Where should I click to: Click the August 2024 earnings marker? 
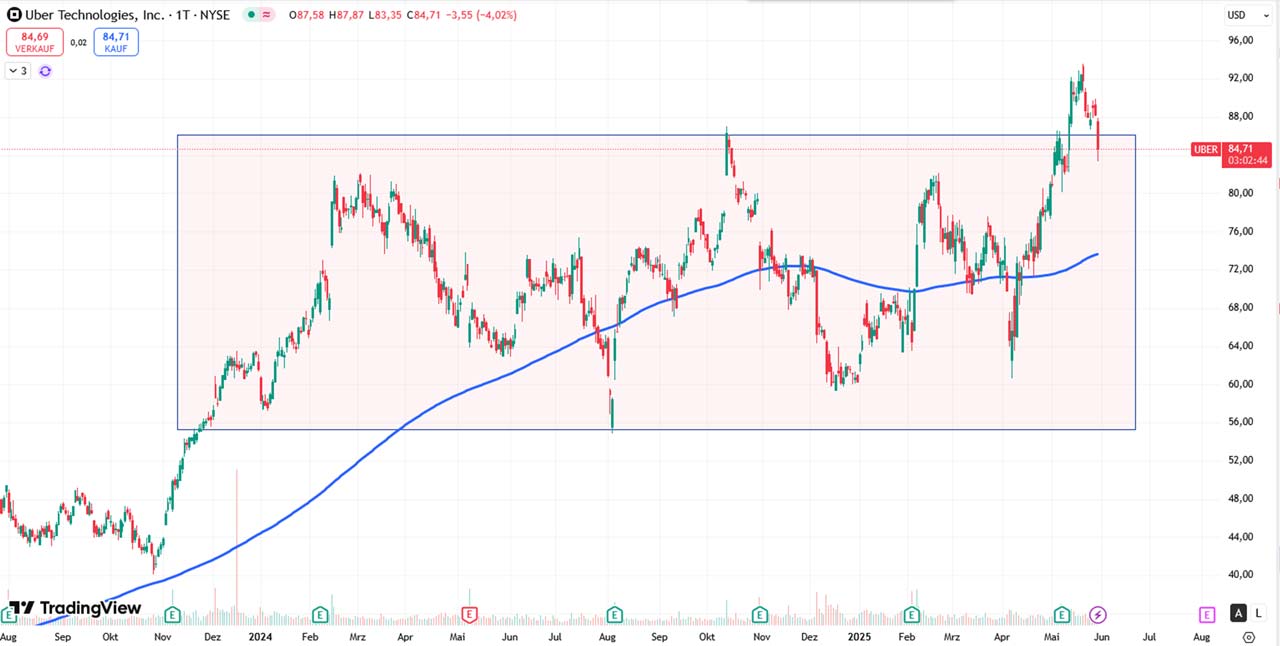pyautogui.click(x=613, y=614)
